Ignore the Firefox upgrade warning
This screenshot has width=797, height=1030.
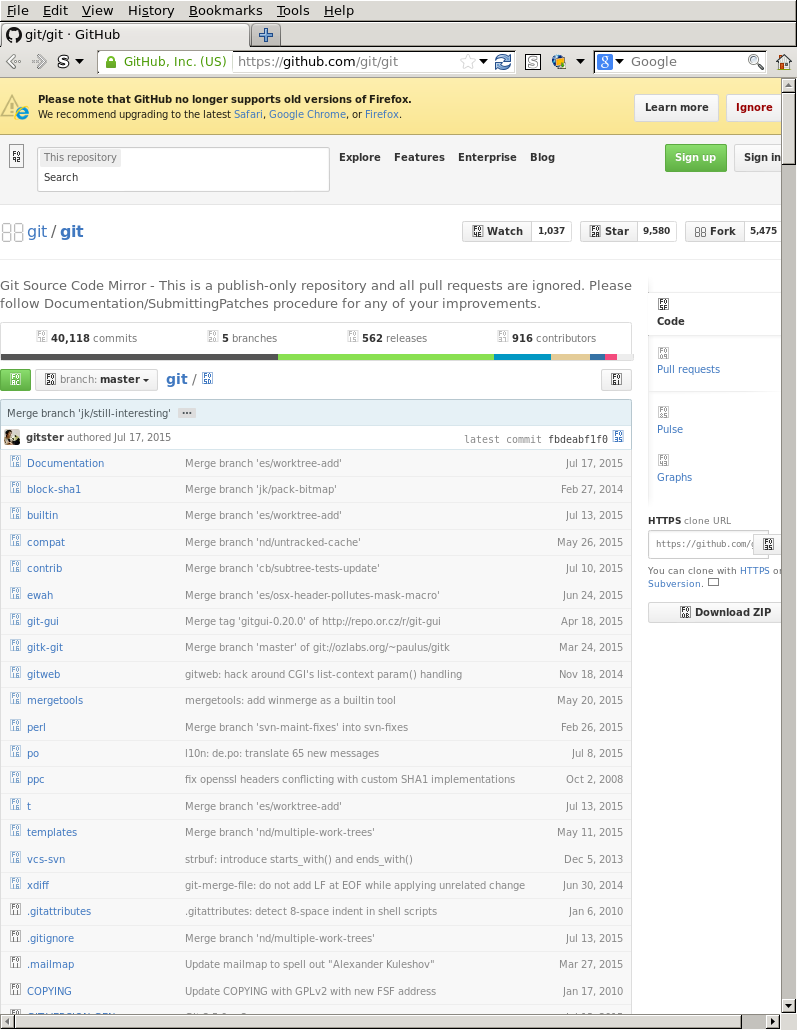click(754, 107)
